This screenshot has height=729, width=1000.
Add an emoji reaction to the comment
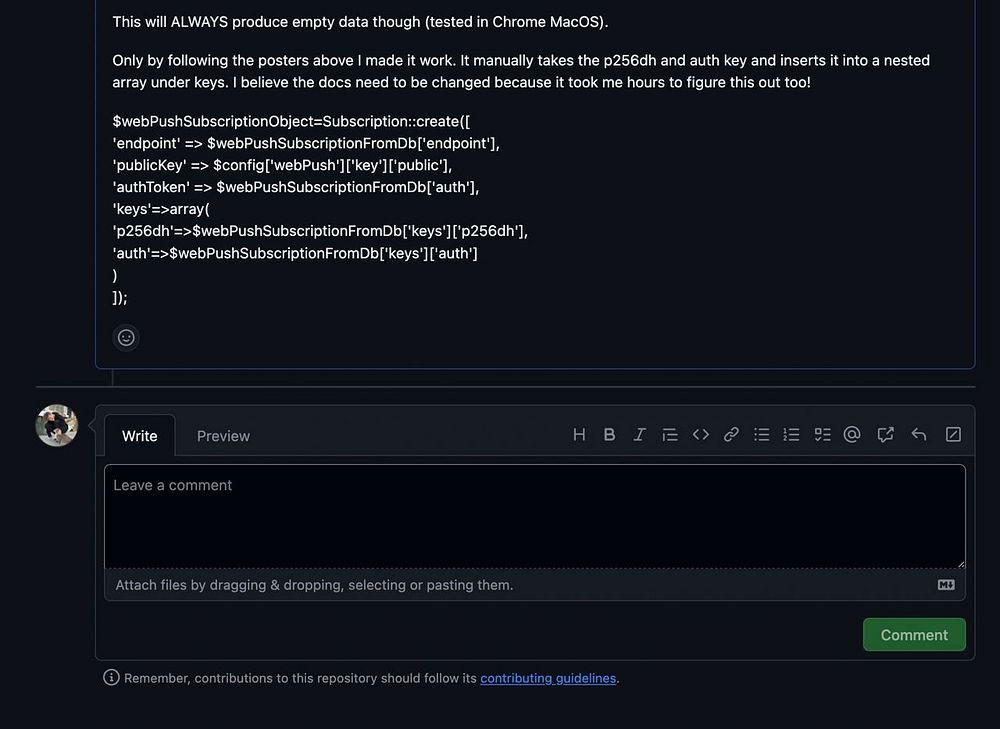click(126, 338)
